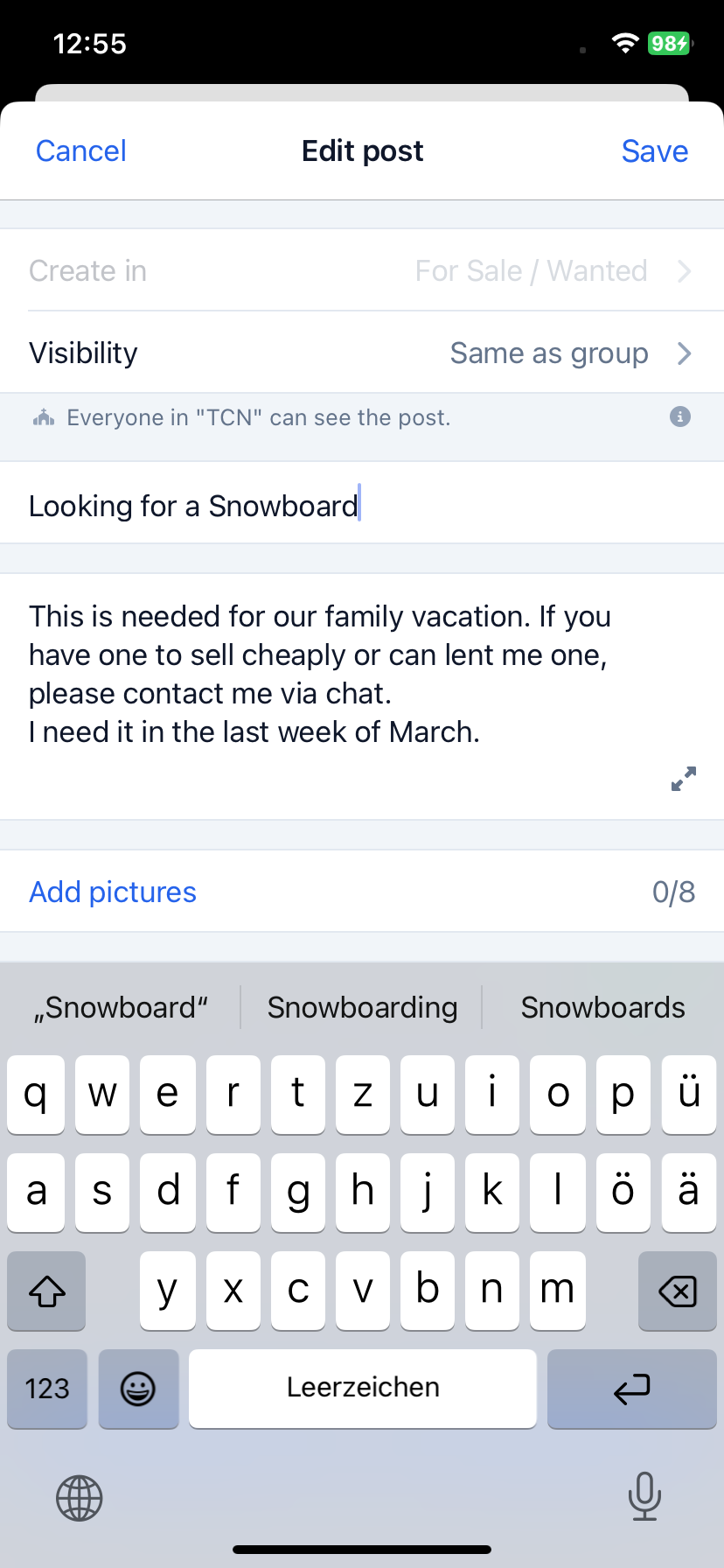Start dictation with the microphone icon
This screenshot has height=1568, width=724.
(644, 1495)
